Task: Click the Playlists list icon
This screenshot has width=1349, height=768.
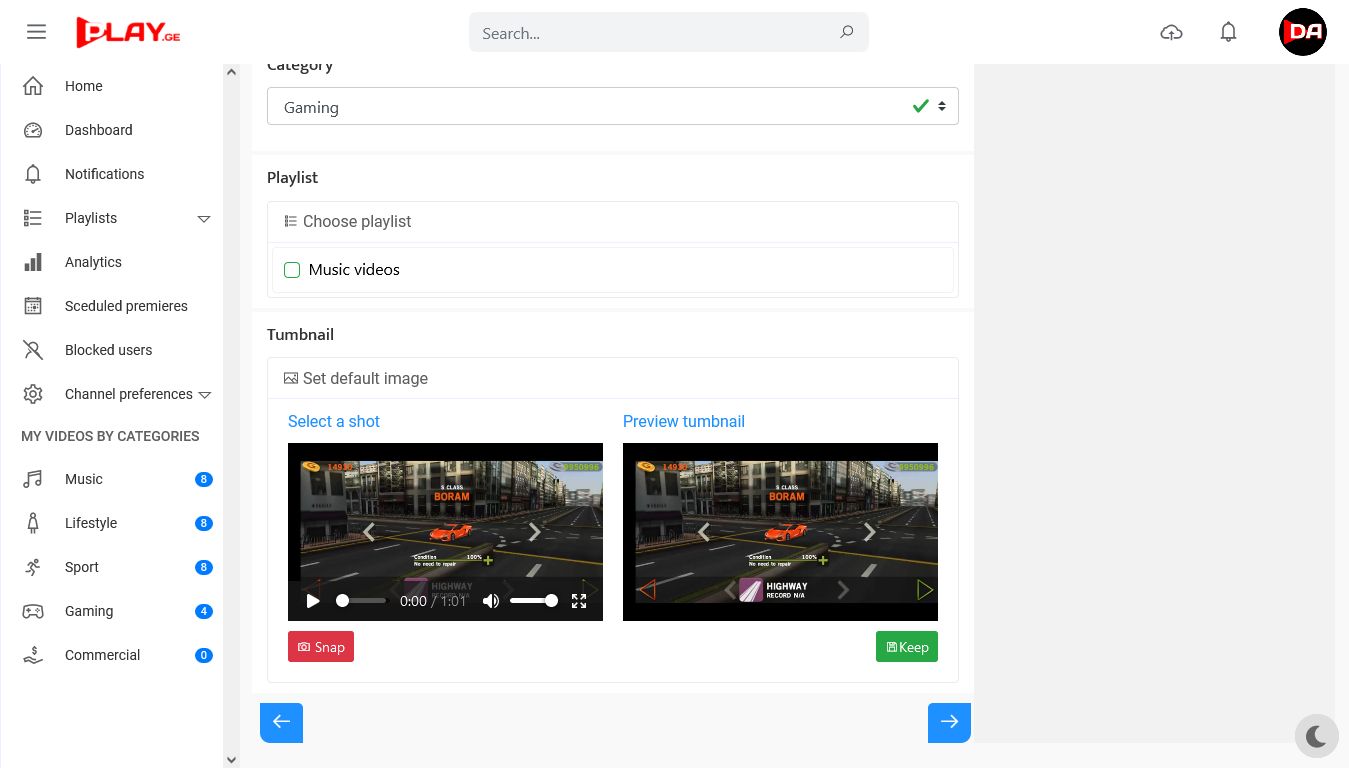Action: [x=33, y=218]
